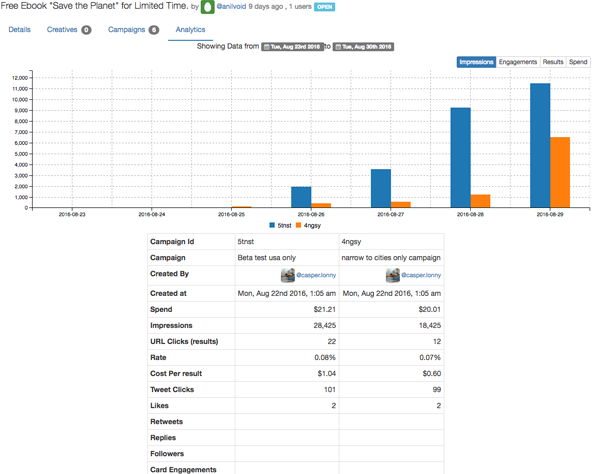The height and width of the screenshot is (474, 600).
Task: Click the green avatar icon beside @anilvoid
Action: click(x=208, y=7)
